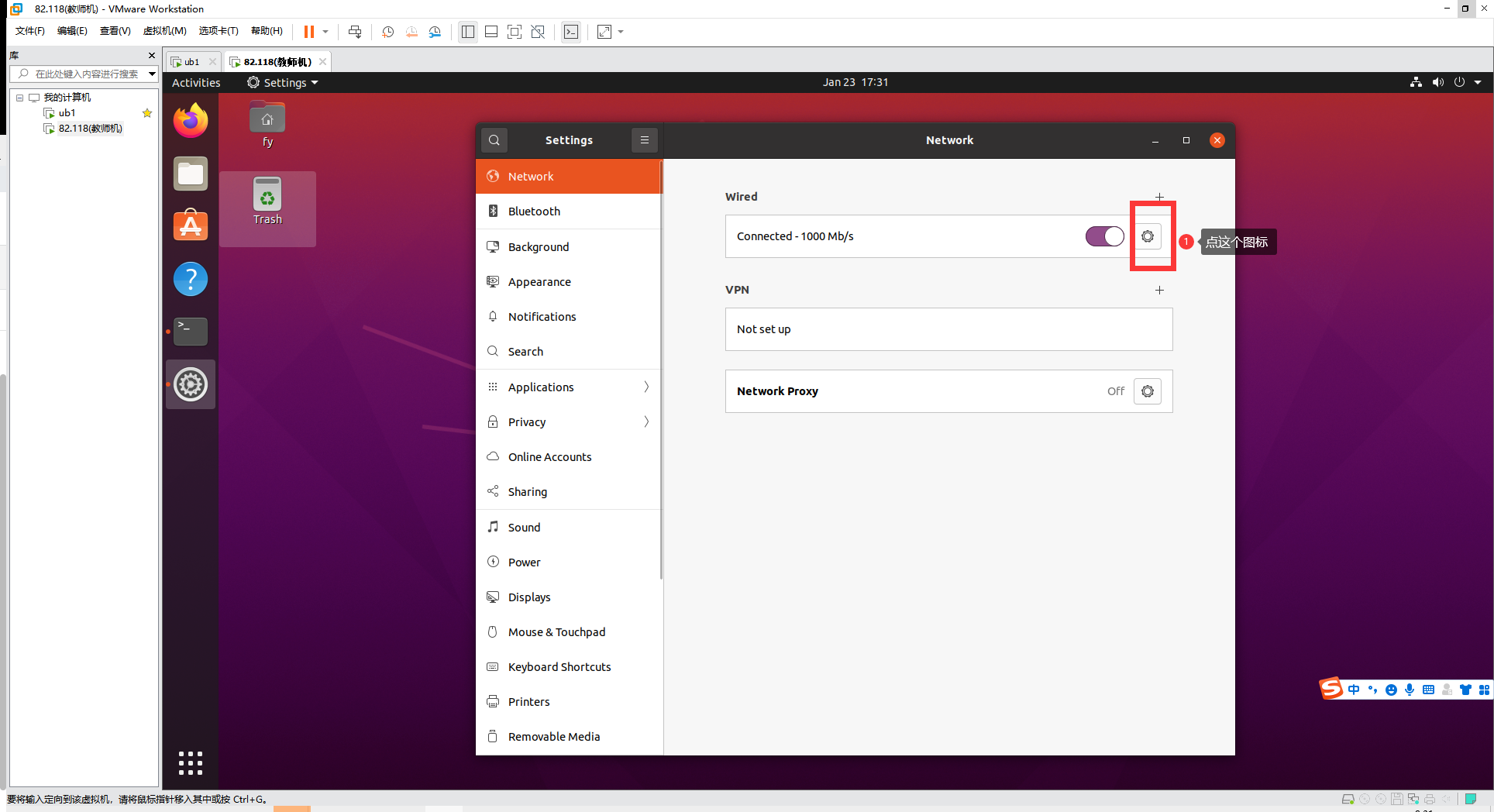This screenshot has height=812, width=1494.
Task: Close the VMware library panel
Action: [x=152, y=56]
